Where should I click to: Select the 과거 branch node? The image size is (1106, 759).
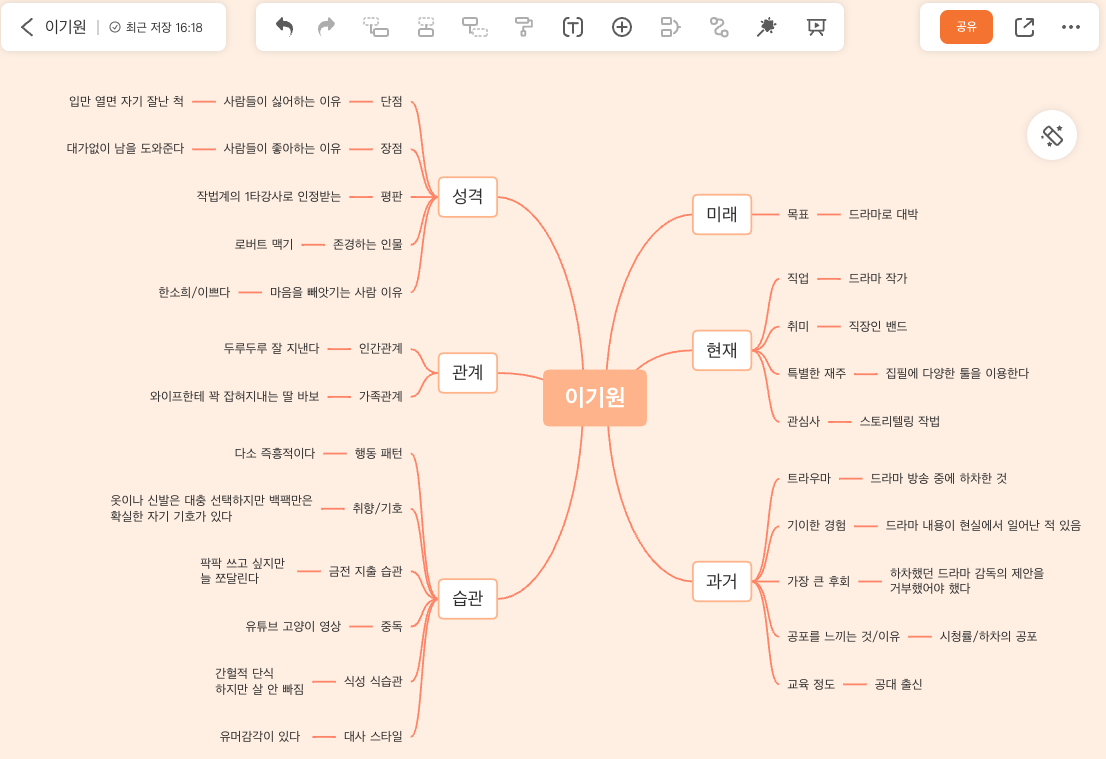(x=722, y=581)
